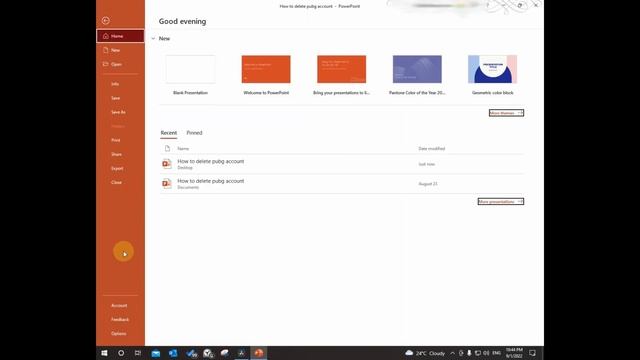Open PowerPoint Options
Image resolution: width=640 pixels, height=360 pixels.
[x=120, y=334]
